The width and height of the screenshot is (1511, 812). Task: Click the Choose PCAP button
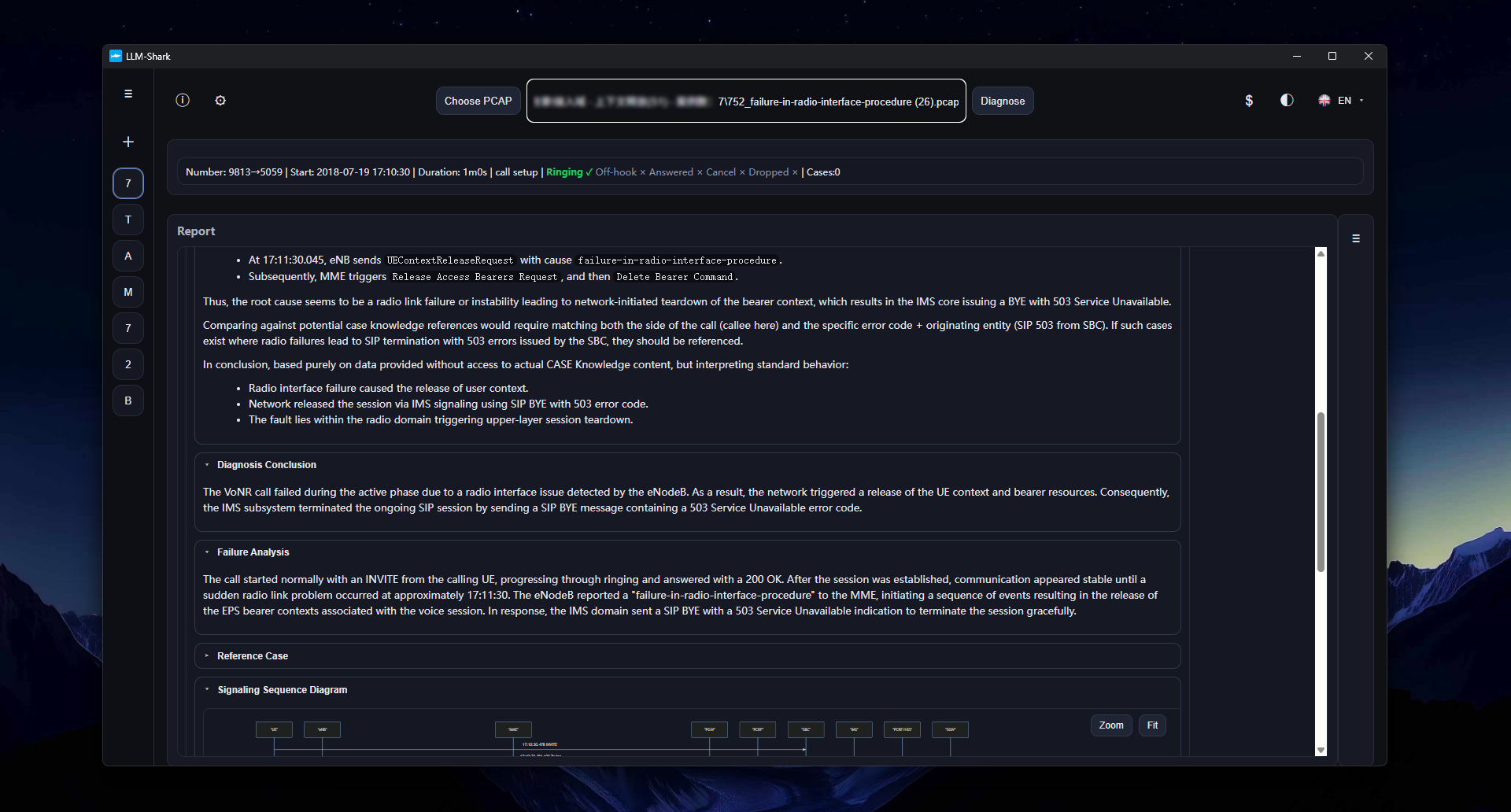[478, 101]
